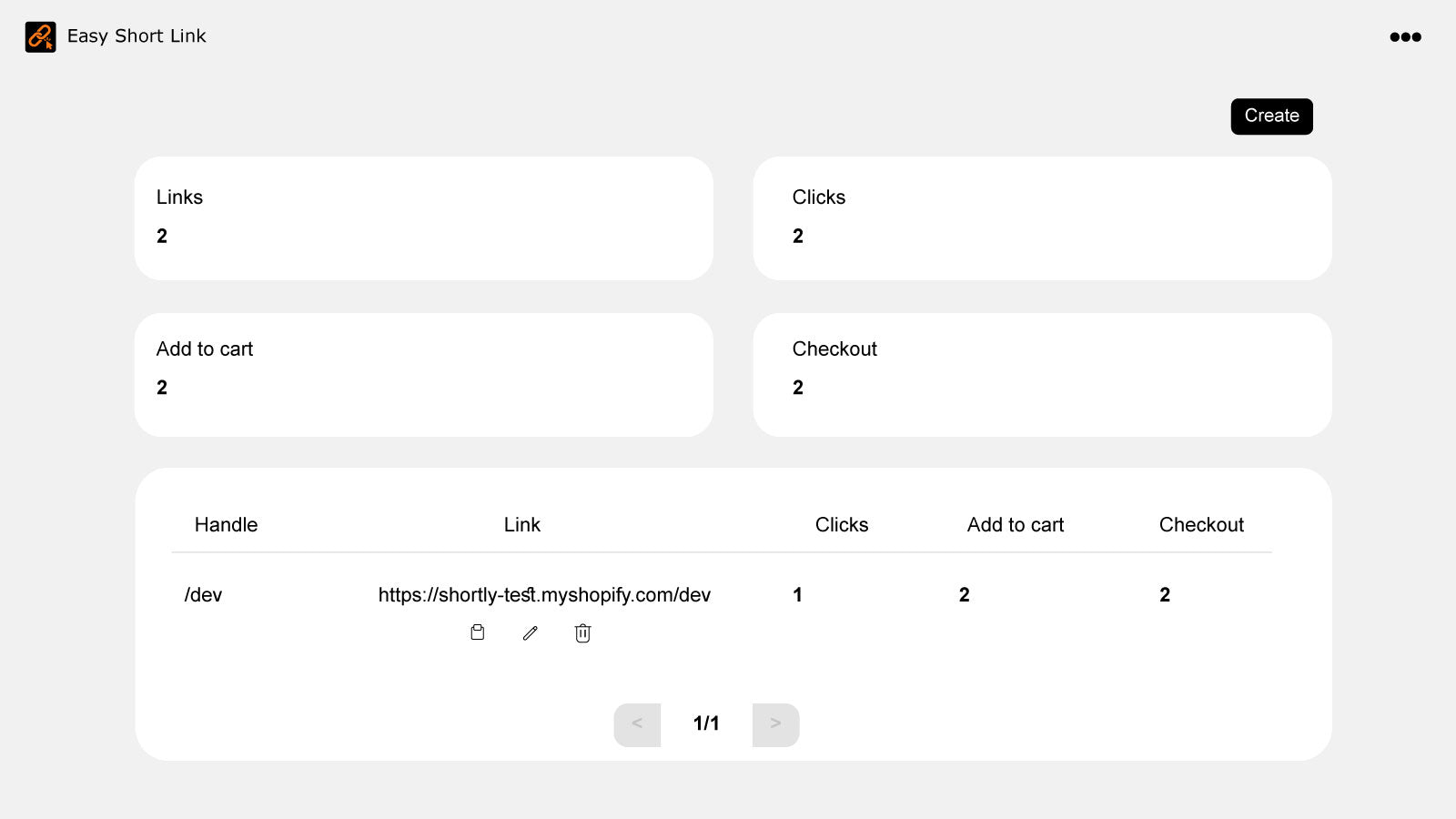Select the Checkout summary card
Screen dimensions: 1456x819
pos(1043,375)
